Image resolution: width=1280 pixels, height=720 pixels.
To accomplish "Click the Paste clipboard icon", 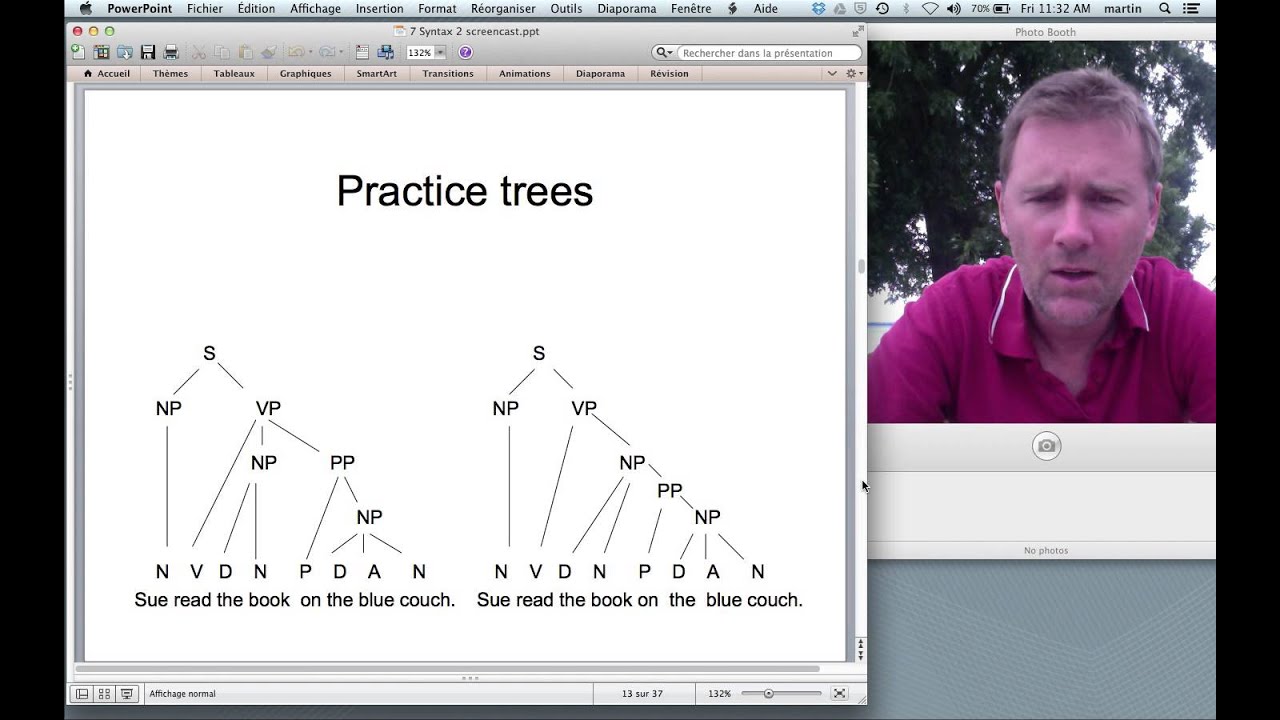I will (245, 52).
